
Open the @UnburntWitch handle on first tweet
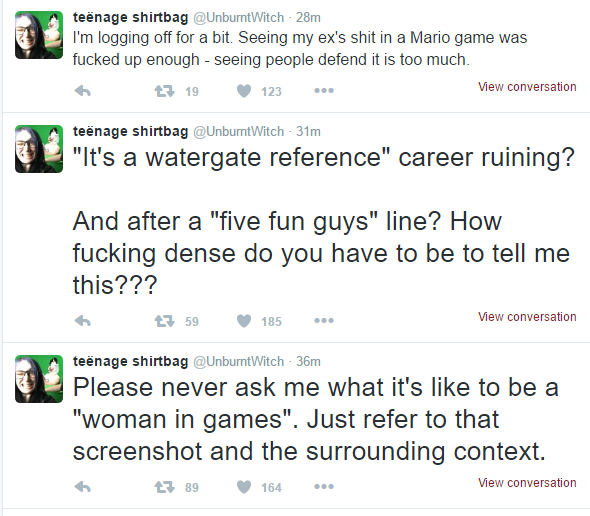tap(239, 17)
